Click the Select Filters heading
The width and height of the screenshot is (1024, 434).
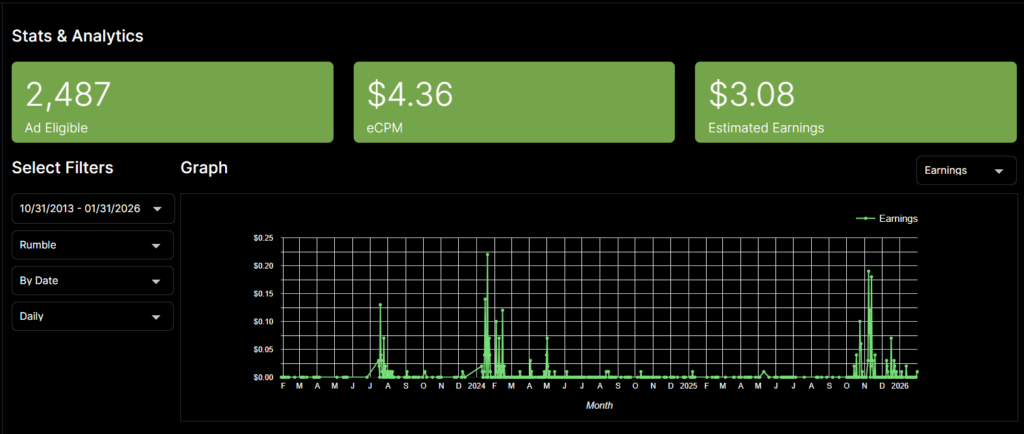[x=62, y=168]
